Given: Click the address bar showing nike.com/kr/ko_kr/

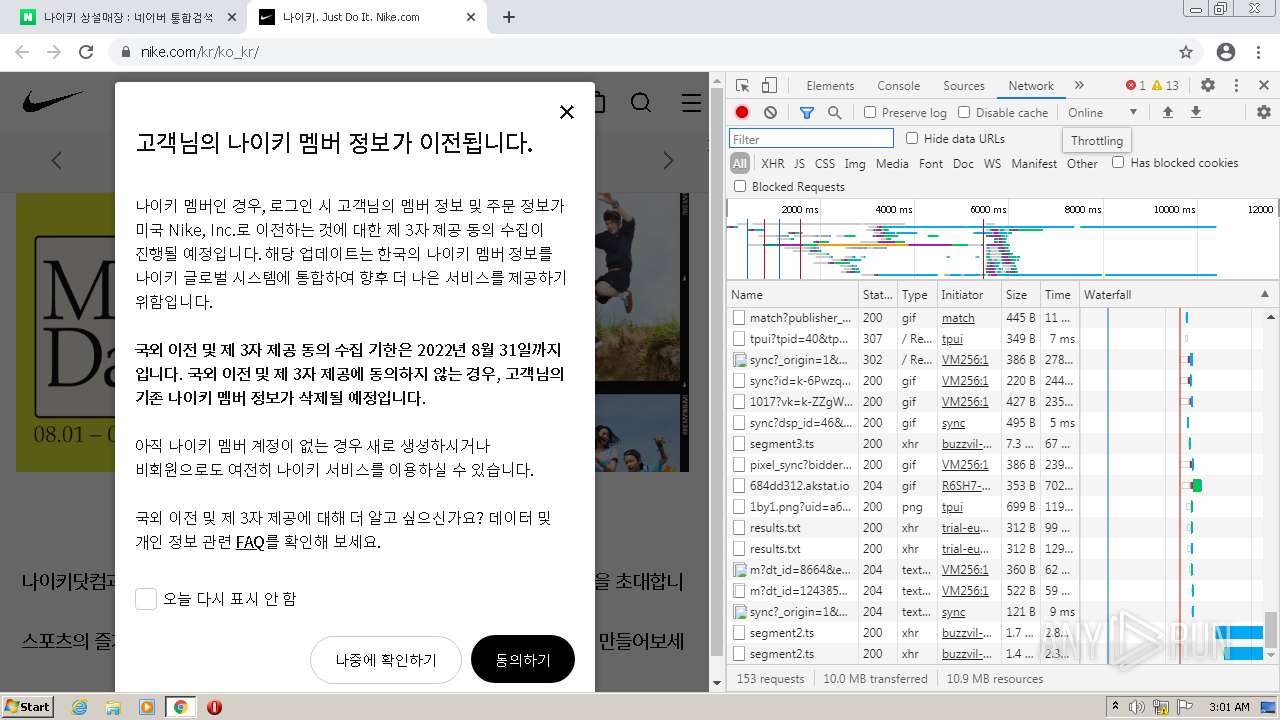Looking at the screenshot, I should 640,52.
